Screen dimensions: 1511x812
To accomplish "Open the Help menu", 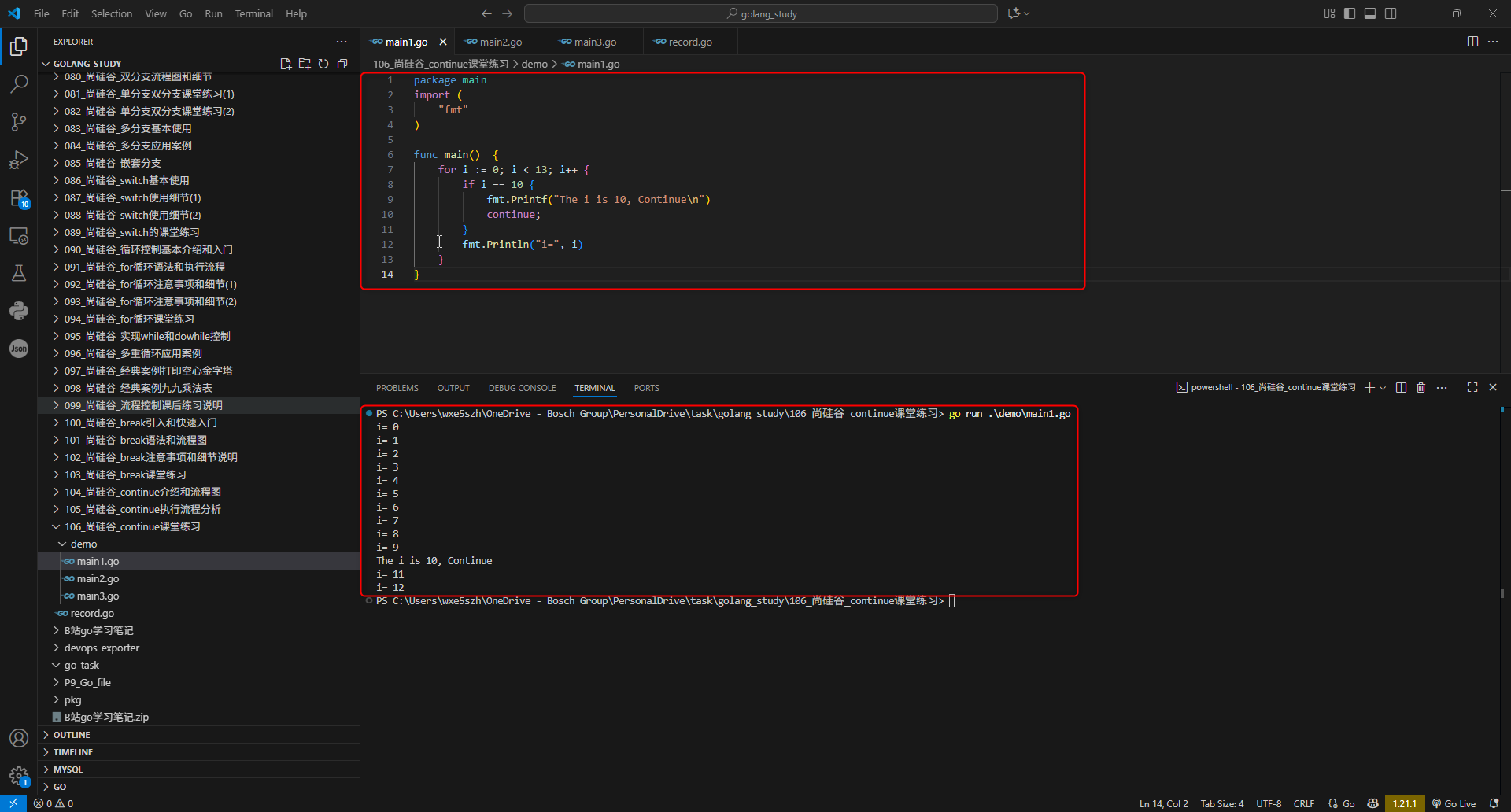I will pyautogui.click(x=297, y=13).
